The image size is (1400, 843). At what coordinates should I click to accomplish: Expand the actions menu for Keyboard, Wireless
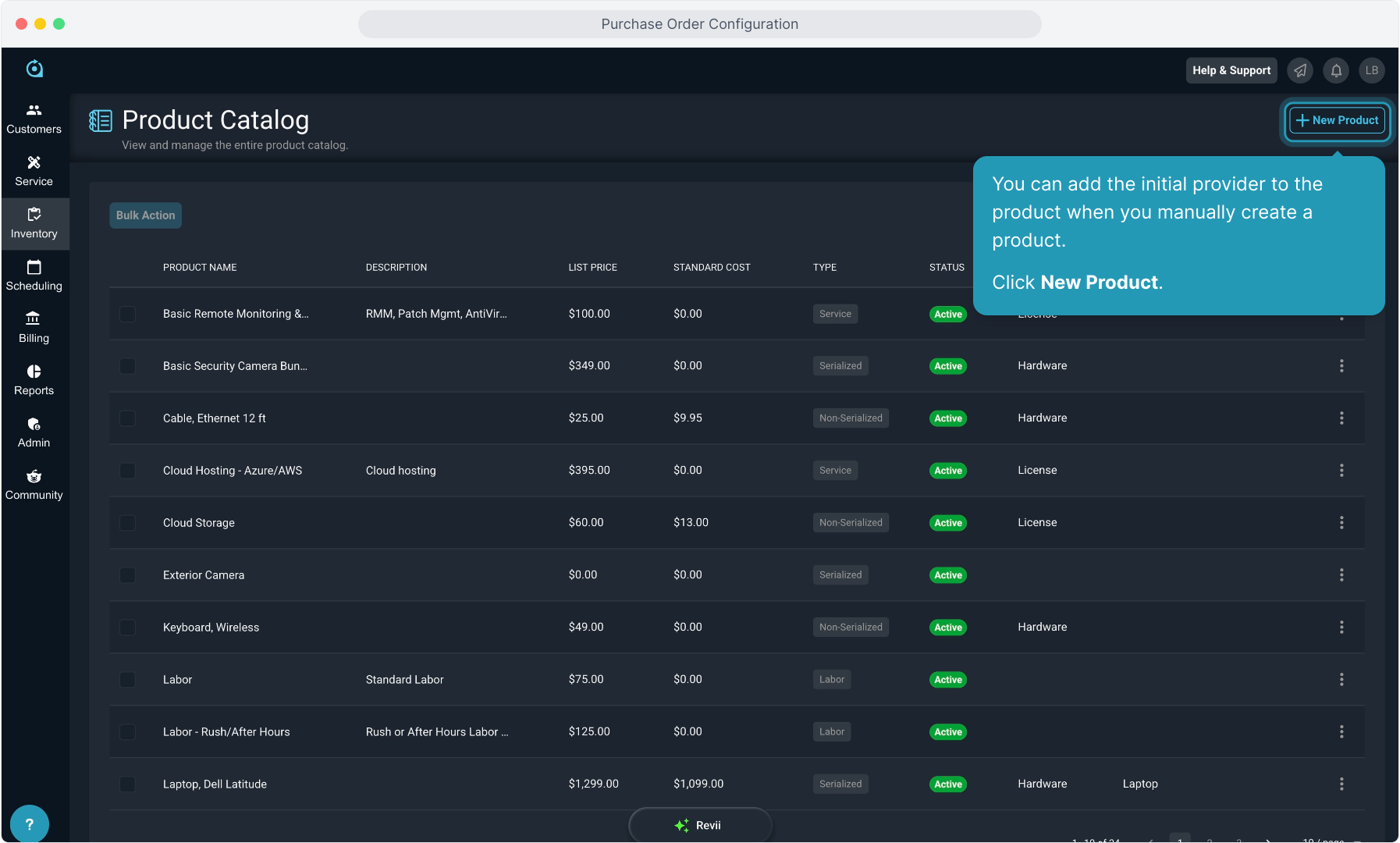click(x=1341, y=628)
